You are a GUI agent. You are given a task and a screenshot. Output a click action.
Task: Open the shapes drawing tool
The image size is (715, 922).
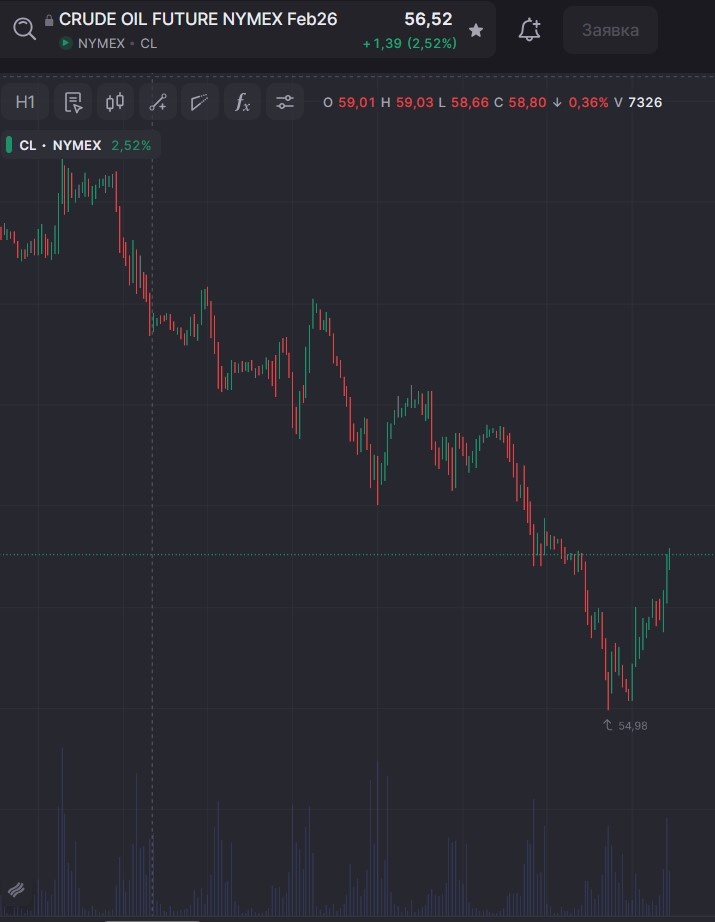[x=200, y=102]
